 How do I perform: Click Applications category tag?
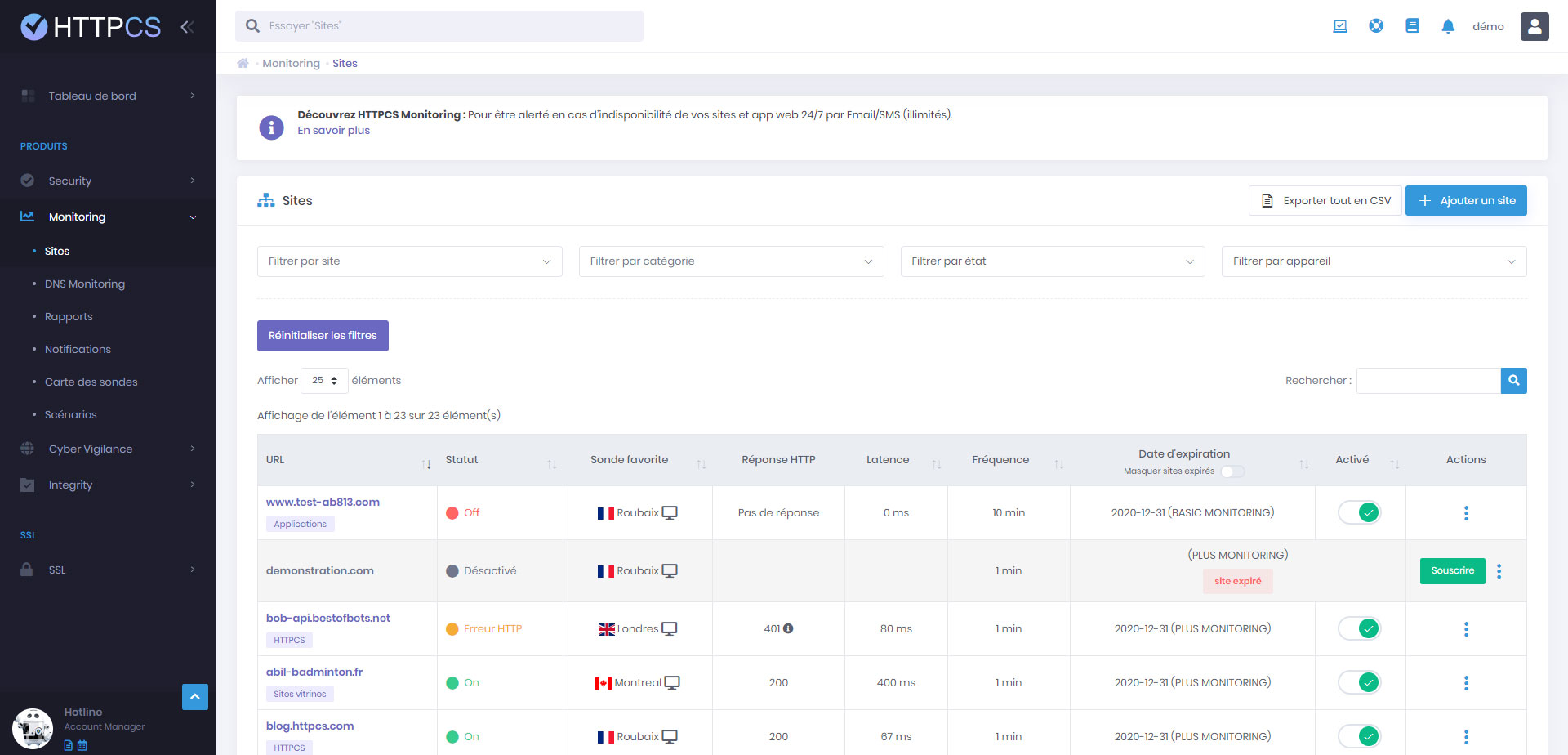(300, 524)
